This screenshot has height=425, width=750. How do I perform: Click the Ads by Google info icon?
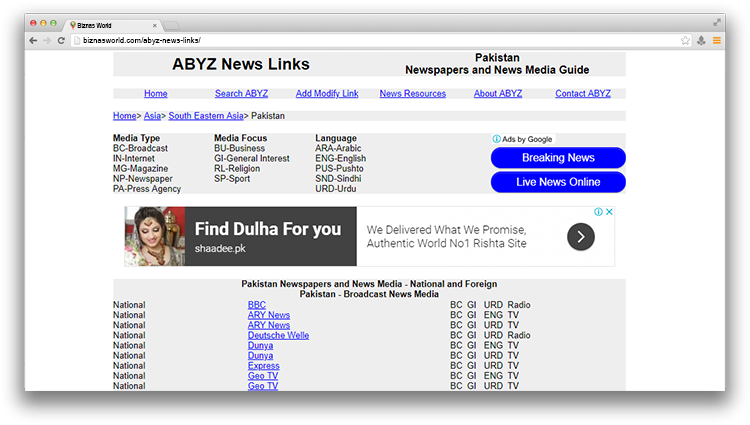[x=496, y=139]
